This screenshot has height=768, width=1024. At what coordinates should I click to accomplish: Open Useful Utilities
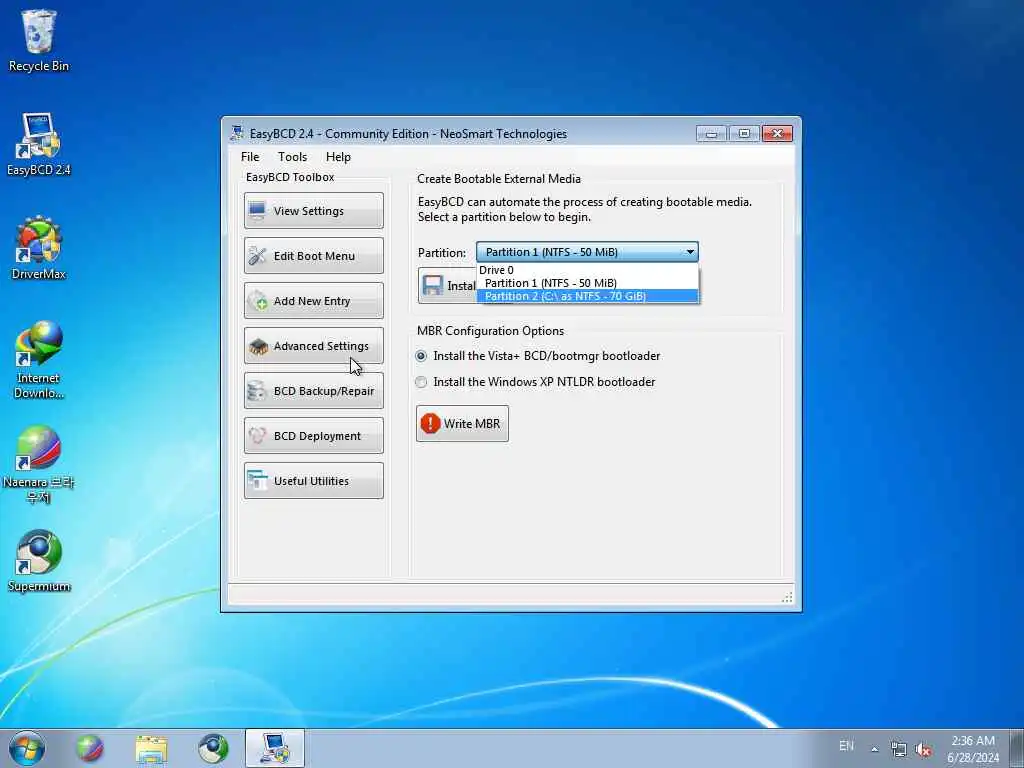click(x=313, y=481)
